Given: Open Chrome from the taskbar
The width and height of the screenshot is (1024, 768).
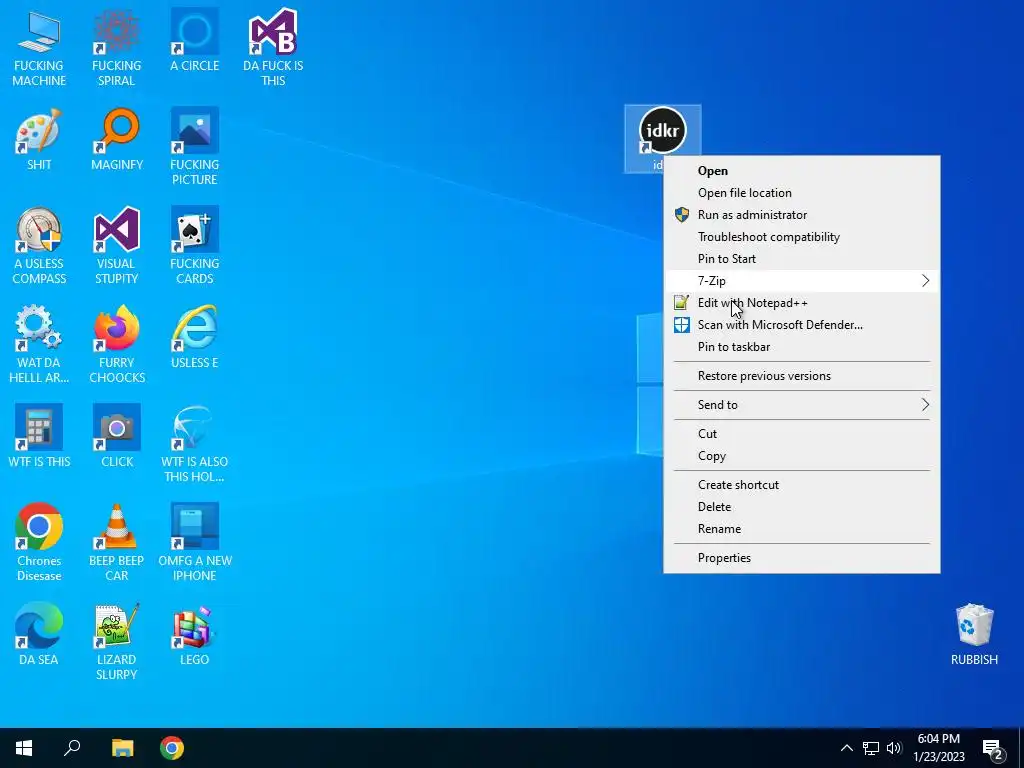Looking at the screenshot, I should click(172, 748).
